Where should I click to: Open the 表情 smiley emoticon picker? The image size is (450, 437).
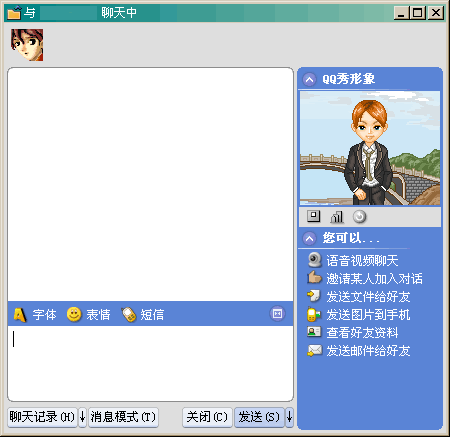(74, 314)
